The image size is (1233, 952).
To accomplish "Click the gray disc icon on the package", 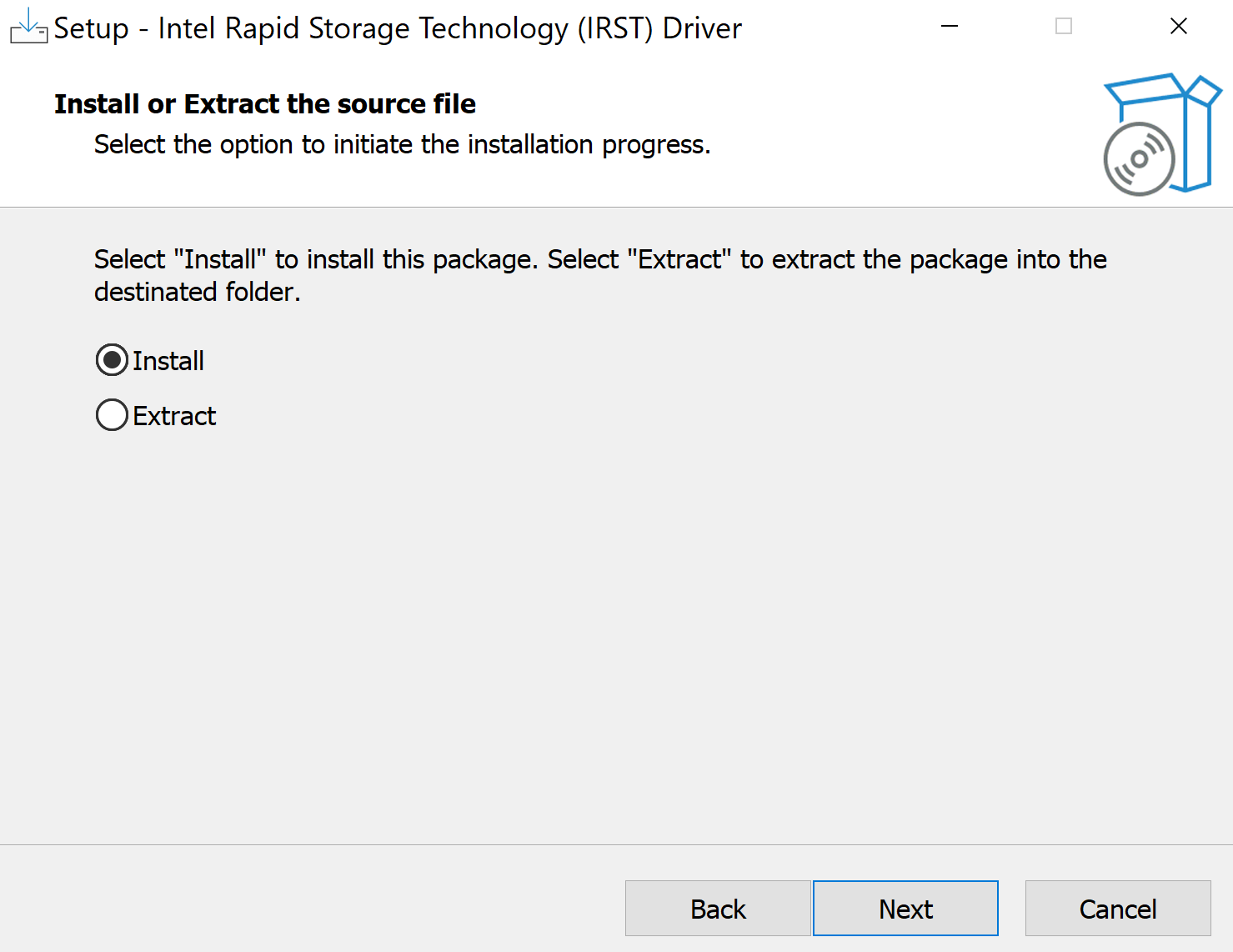I will pos(1139,159).
